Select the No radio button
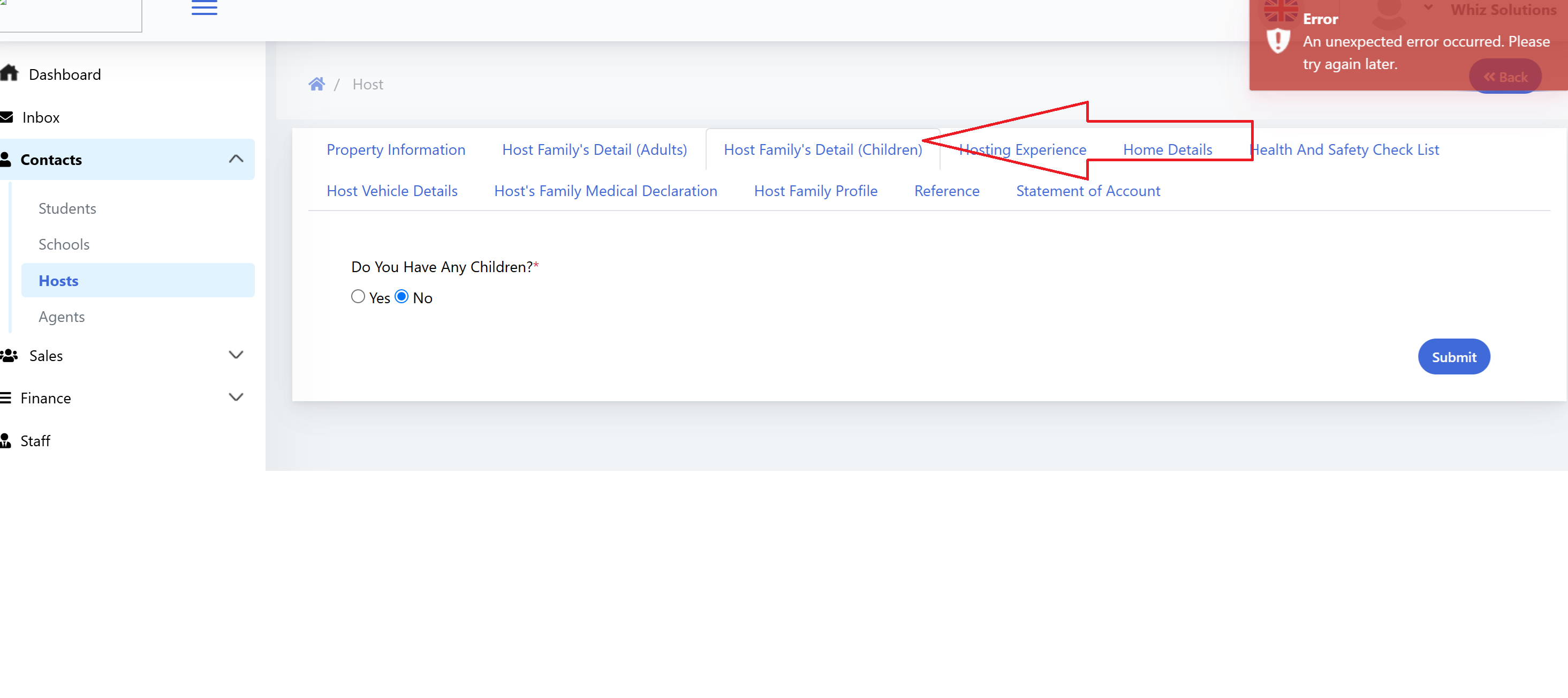The image size is (1568, 698). (x=402, y=297)
